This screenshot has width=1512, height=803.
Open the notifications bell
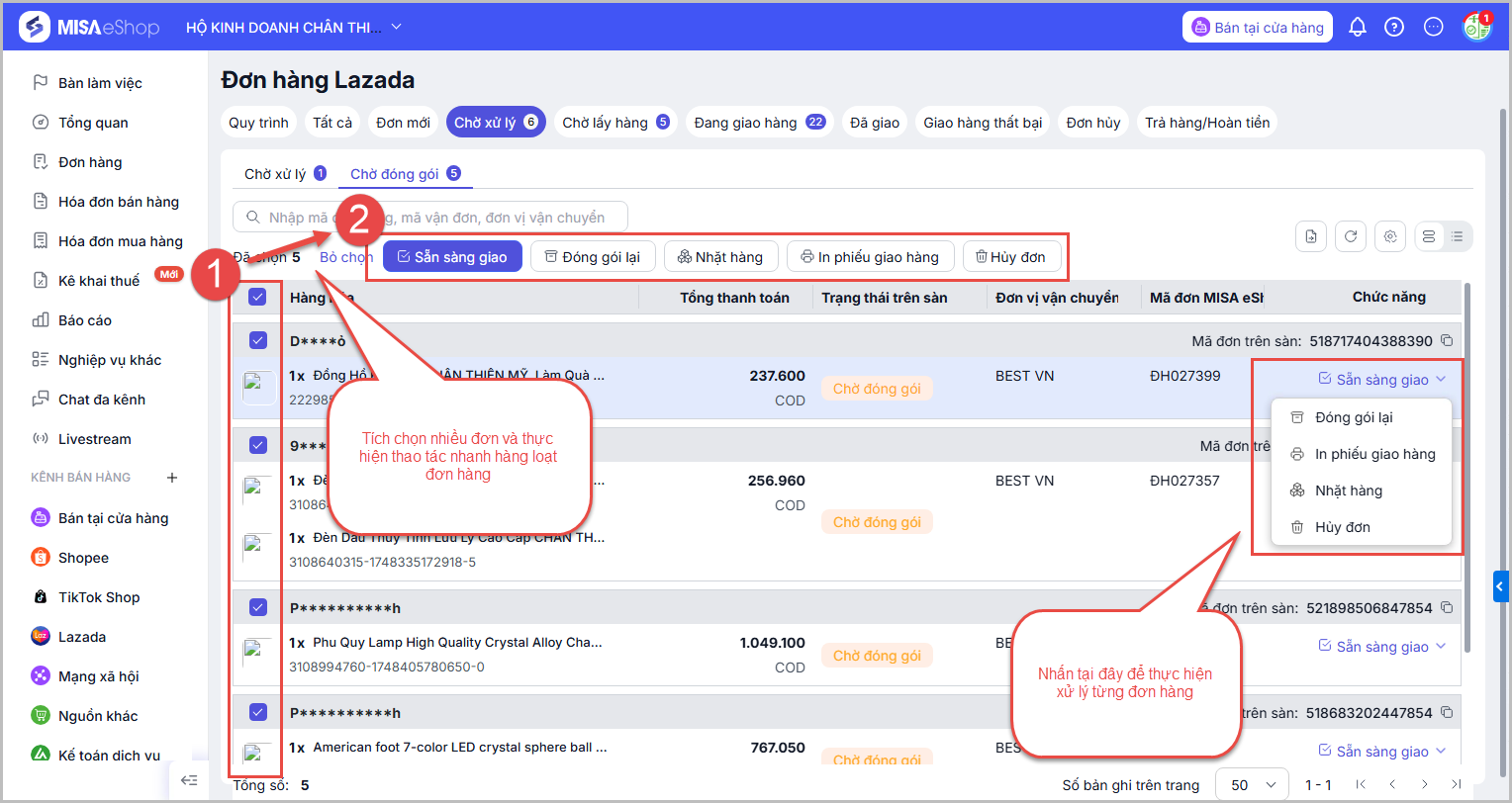tap(1357, 28)
